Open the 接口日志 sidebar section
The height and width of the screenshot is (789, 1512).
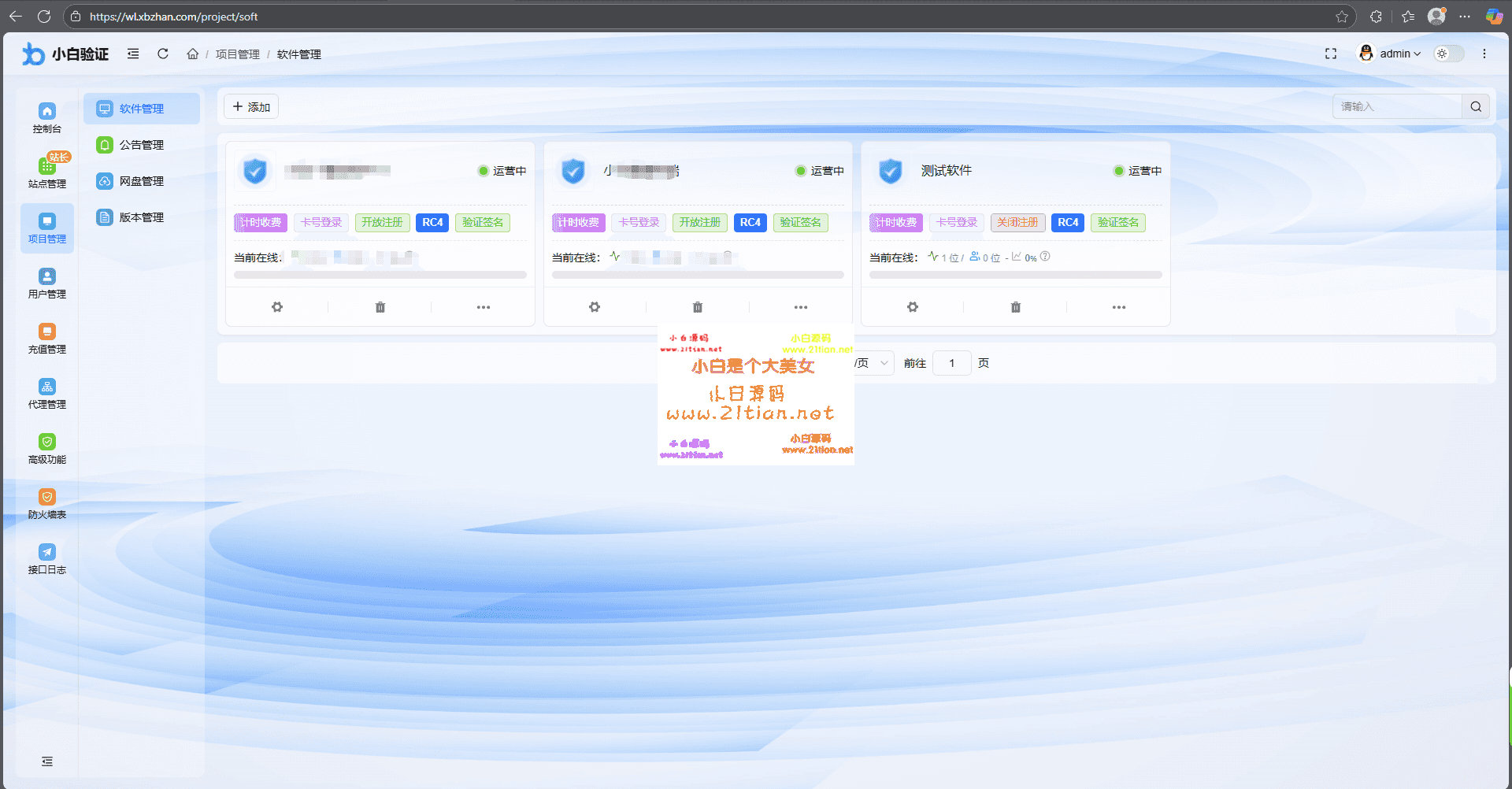pos(46,557)
